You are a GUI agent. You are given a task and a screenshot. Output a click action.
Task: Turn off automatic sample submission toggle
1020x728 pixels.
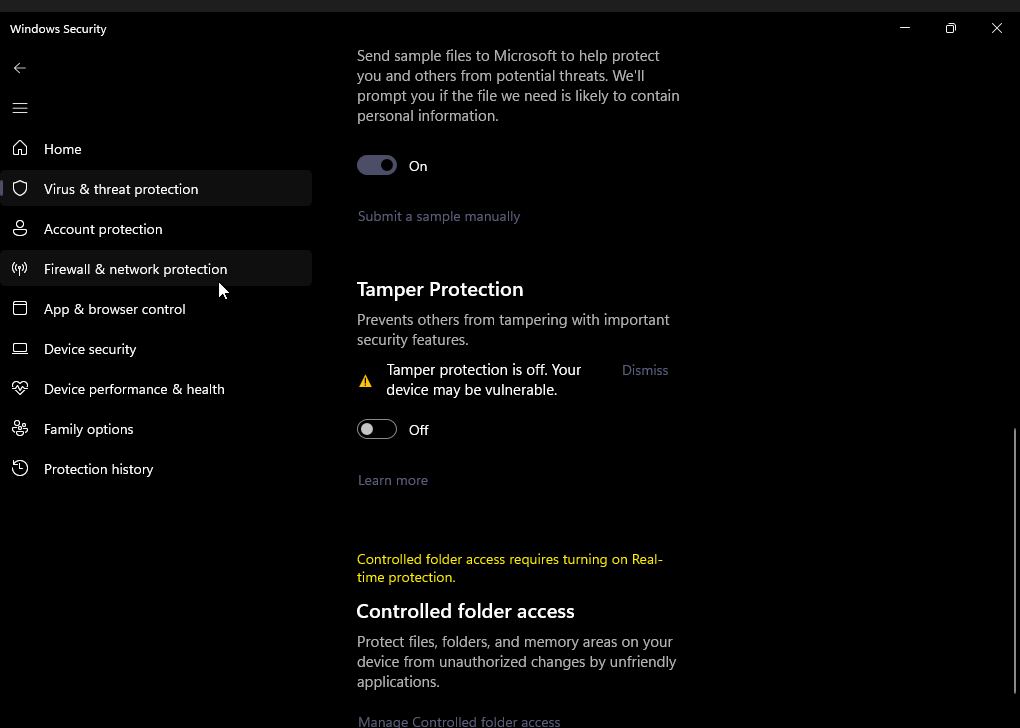pyautogui.click(x=377, y=165)
